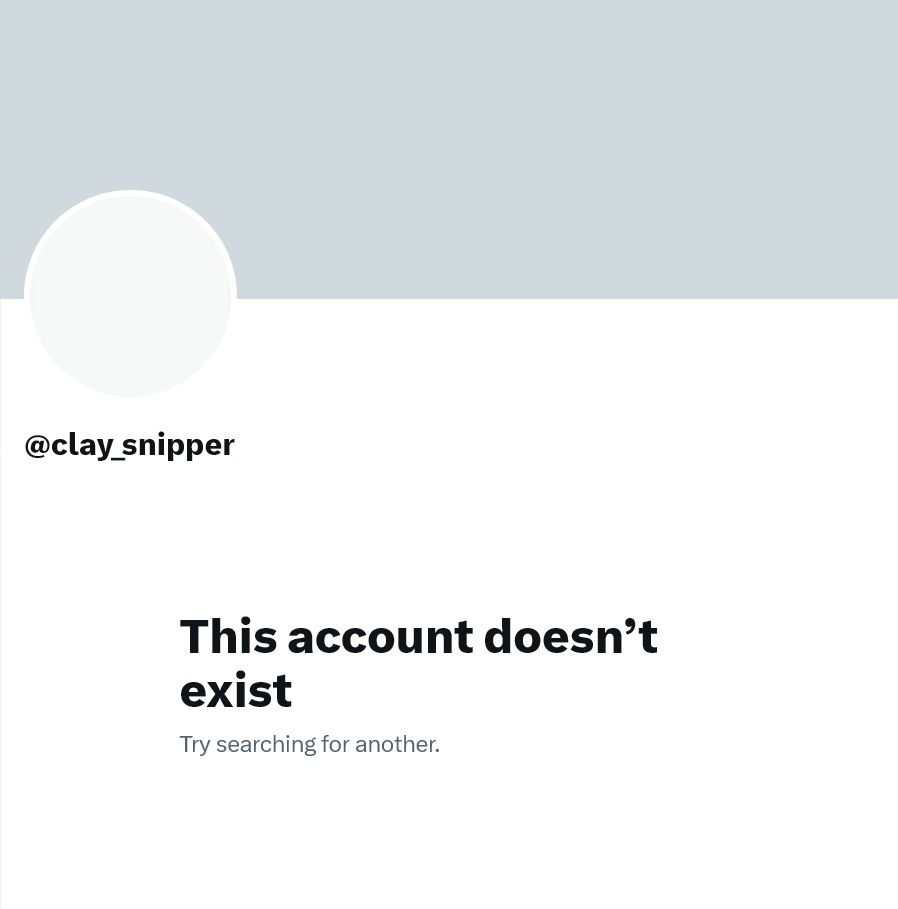Click the word "exist" in the heading

pyautogui.click(x=236, y=690)
